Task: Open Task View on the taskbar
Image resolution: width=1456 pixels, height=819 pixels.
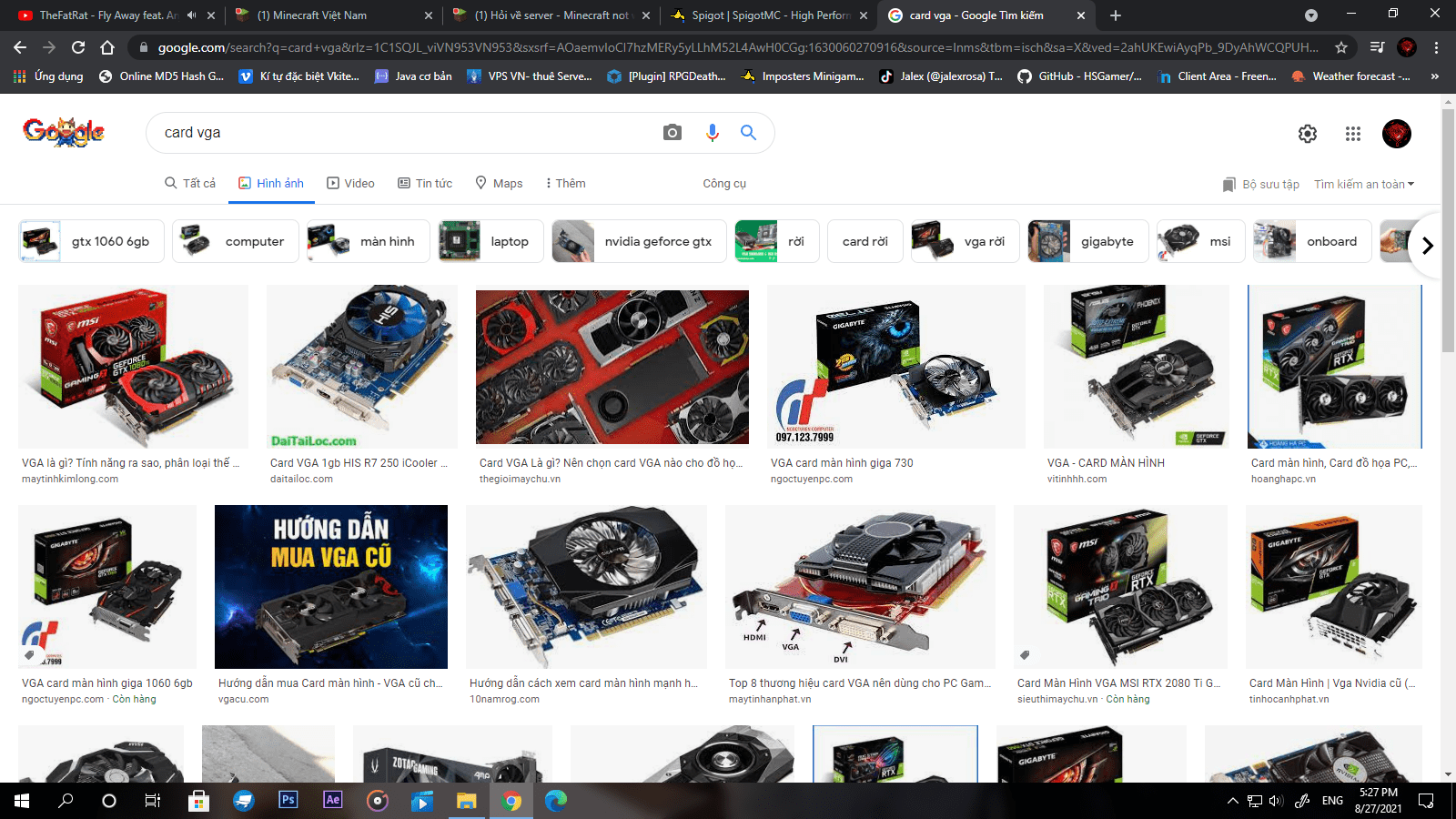Action: point(153,801)
